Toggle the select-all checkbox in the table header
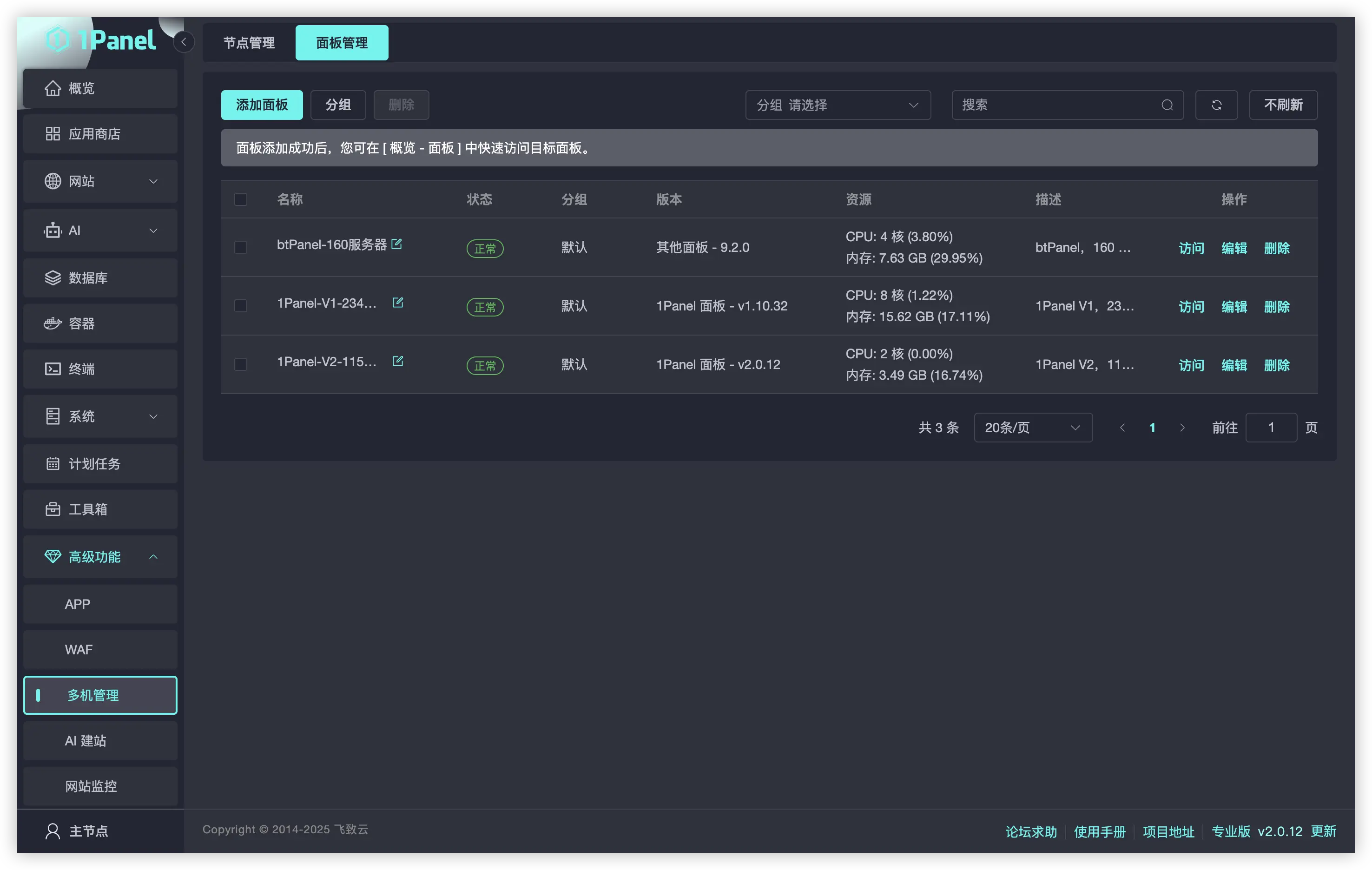This screenshot has height=870, width=1372. point(240,199)
